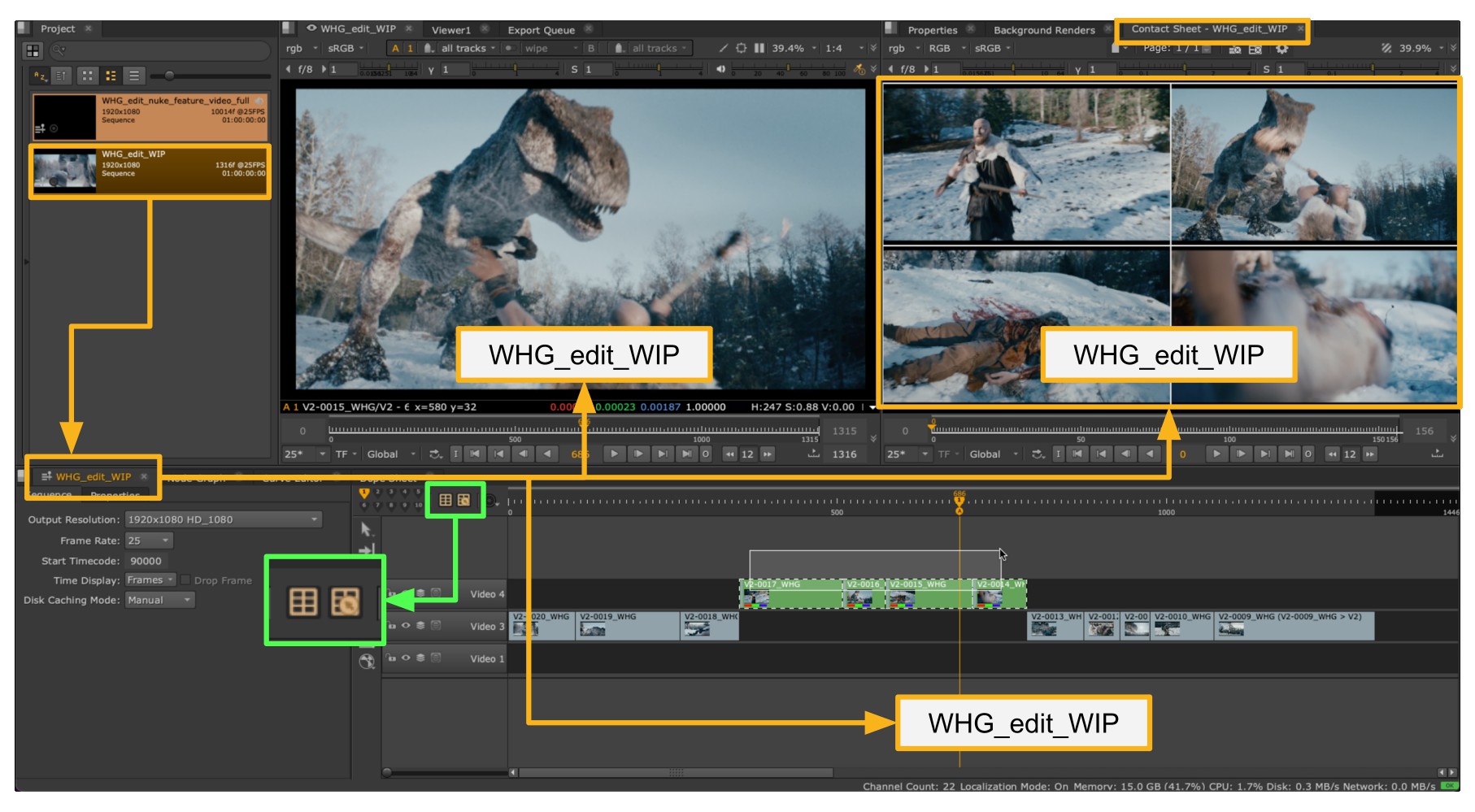The width and height of the screenshot is (1475, 812).
Task: Click the Contact Sheet icon in timeline toolbar
Action: click(445, 501)
